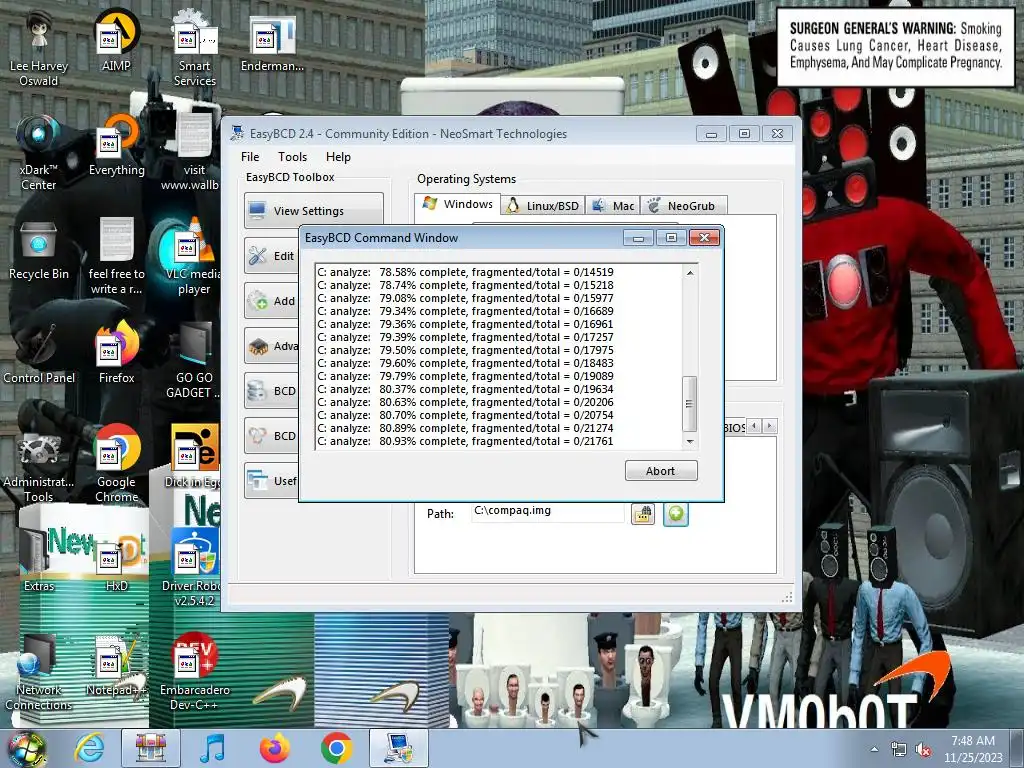This screenshot has width=1024, height=768.
Task: Open the Recycle Bin icon
Action: (39, 250)
